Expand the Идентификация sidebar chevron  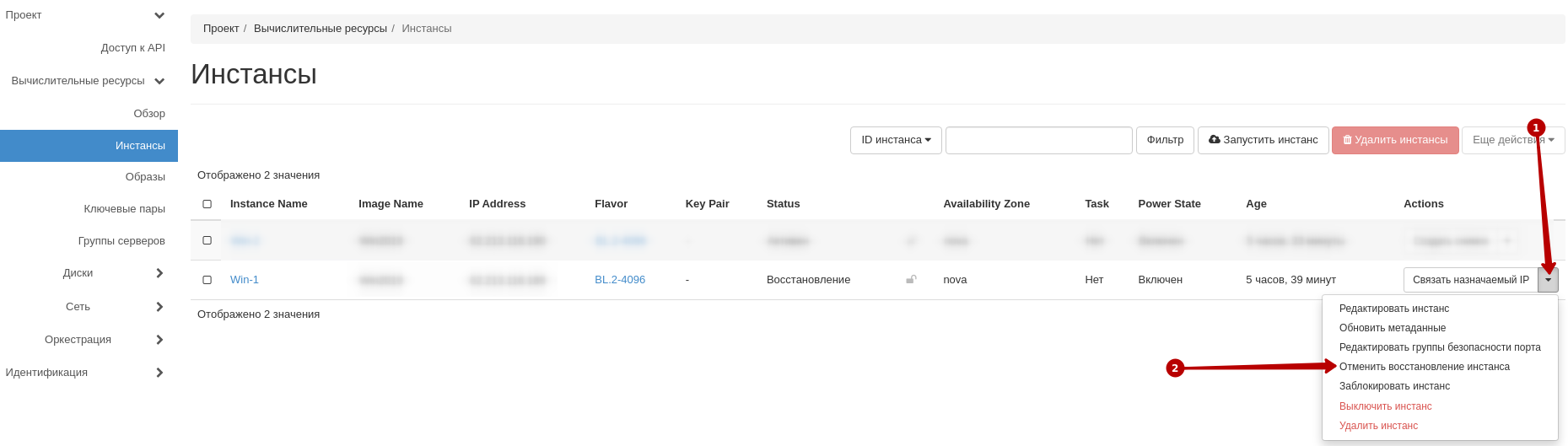(x=159, y=373)
